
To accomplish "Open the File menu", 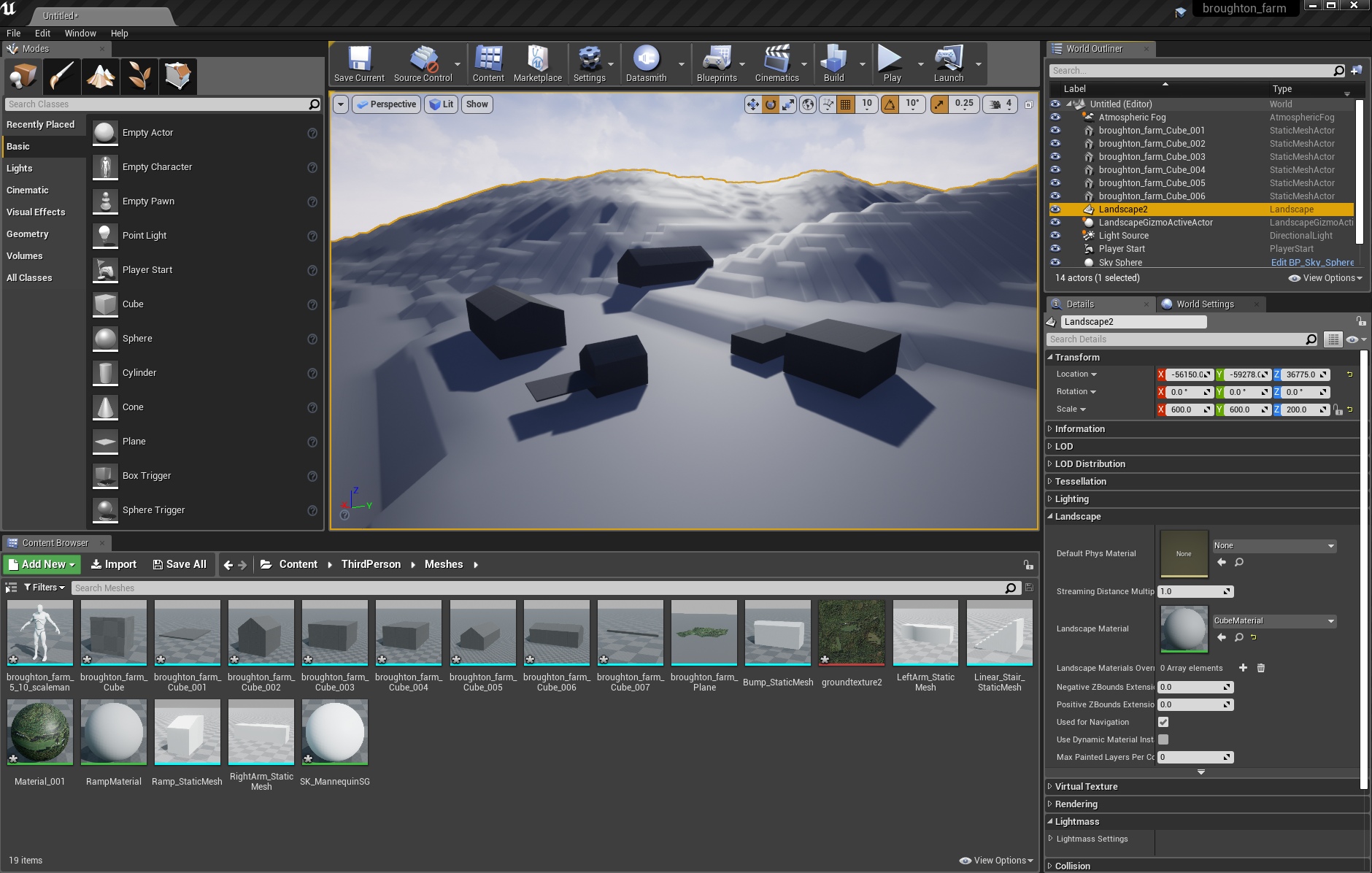I will [14, 34].
